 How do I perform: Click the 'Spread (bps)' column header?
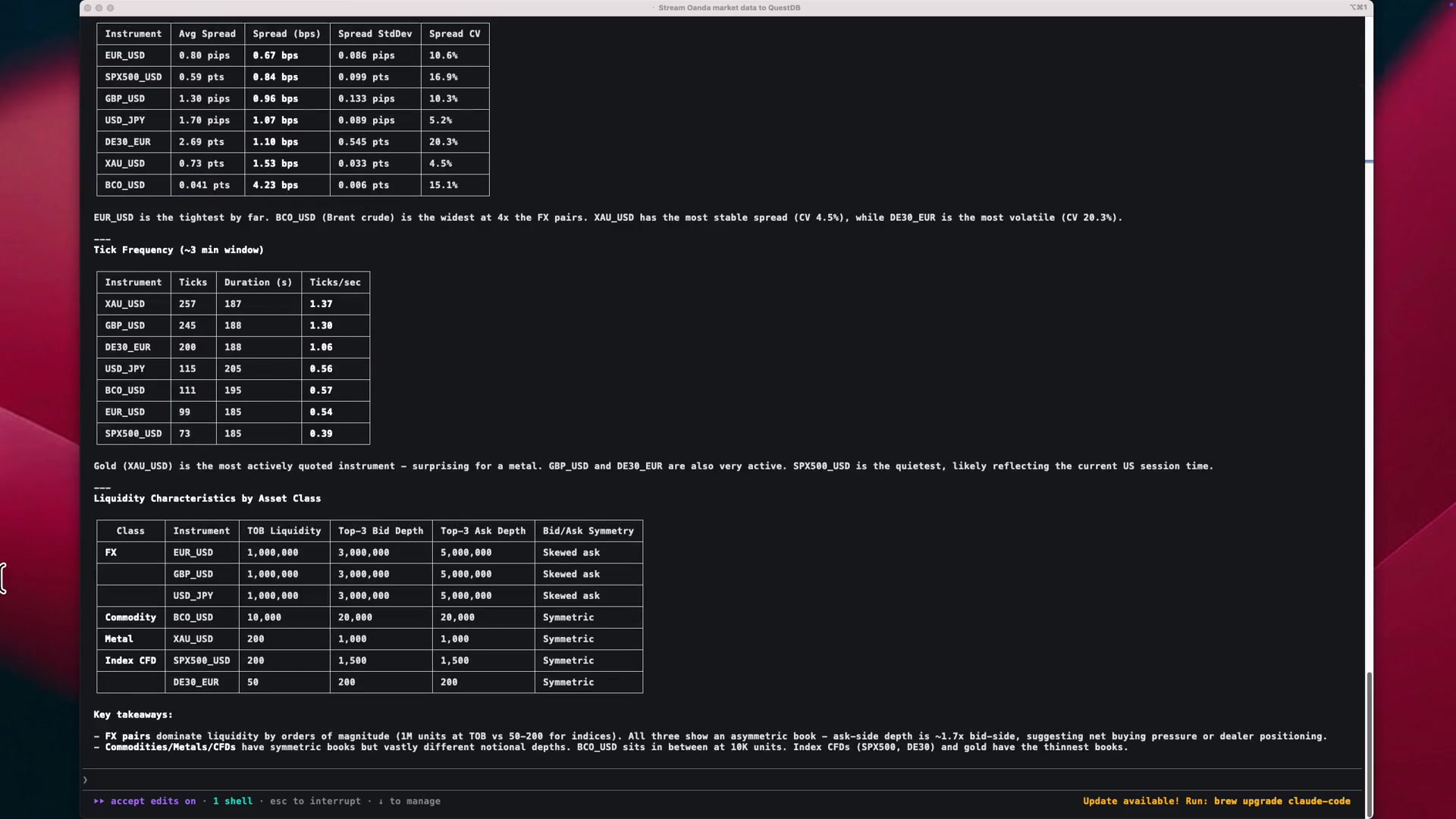287,34
